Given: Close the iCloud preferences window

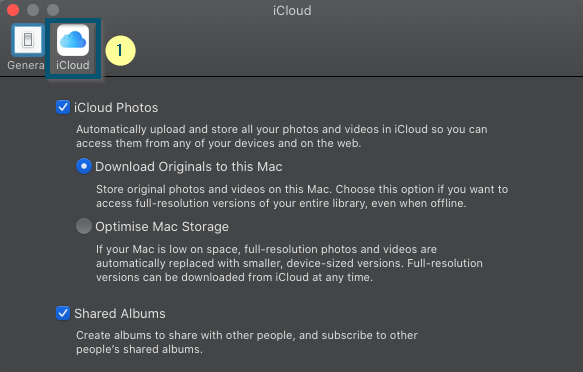Looking at the screenshot, I should click(13, 10).
